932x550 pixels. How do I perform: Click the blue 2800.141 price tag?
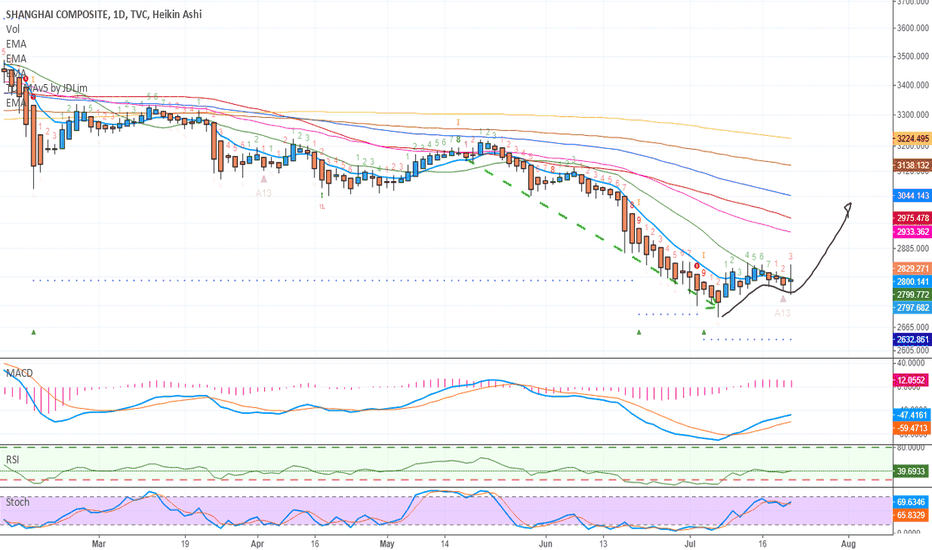coord(912,282)
